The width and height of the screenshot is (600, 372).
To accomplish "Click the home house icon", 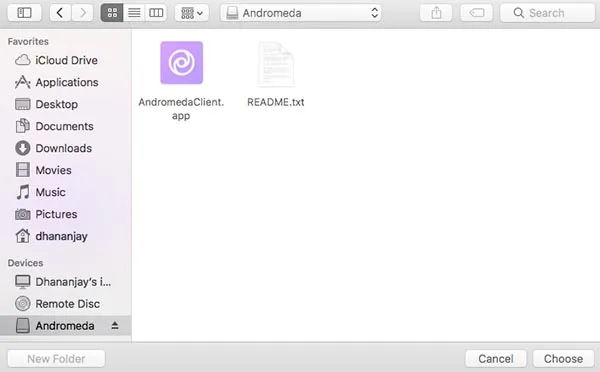I will (x=23, y=236).
